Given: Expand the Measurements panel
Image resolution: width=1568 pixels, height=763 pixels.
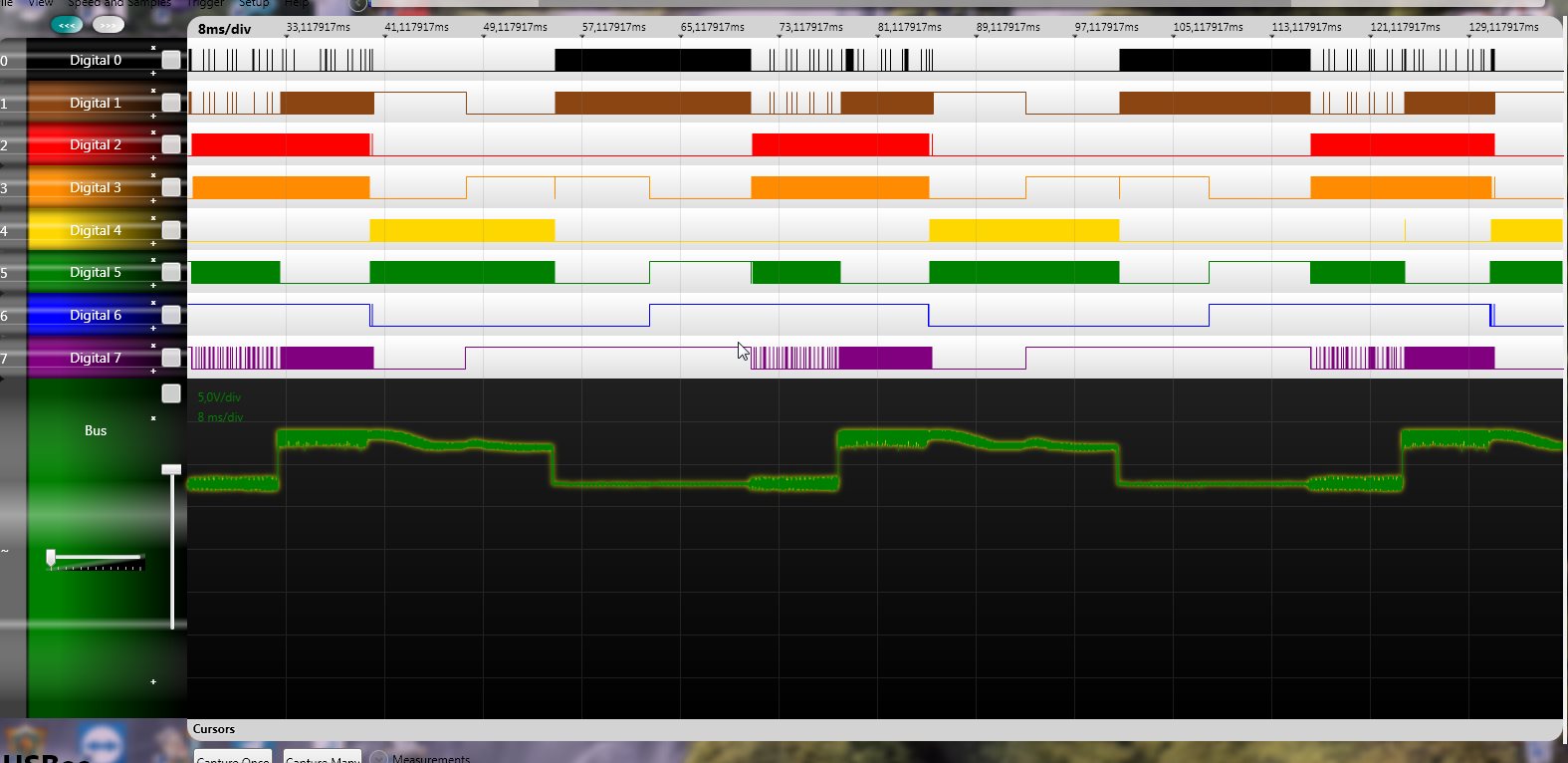Looking at the screenshot, I should coord(379,758).
